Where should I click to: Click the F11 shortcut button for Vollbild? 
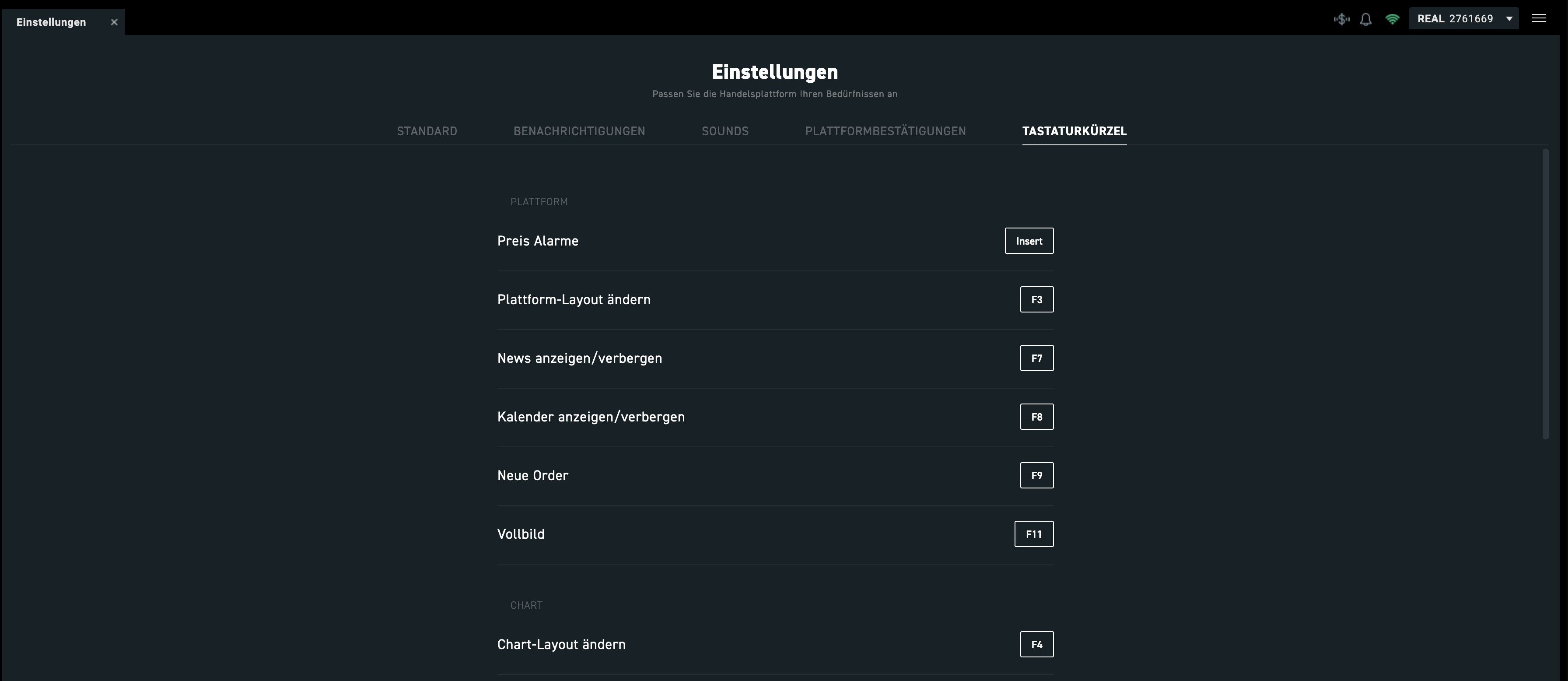click(x=1033, y=534)
